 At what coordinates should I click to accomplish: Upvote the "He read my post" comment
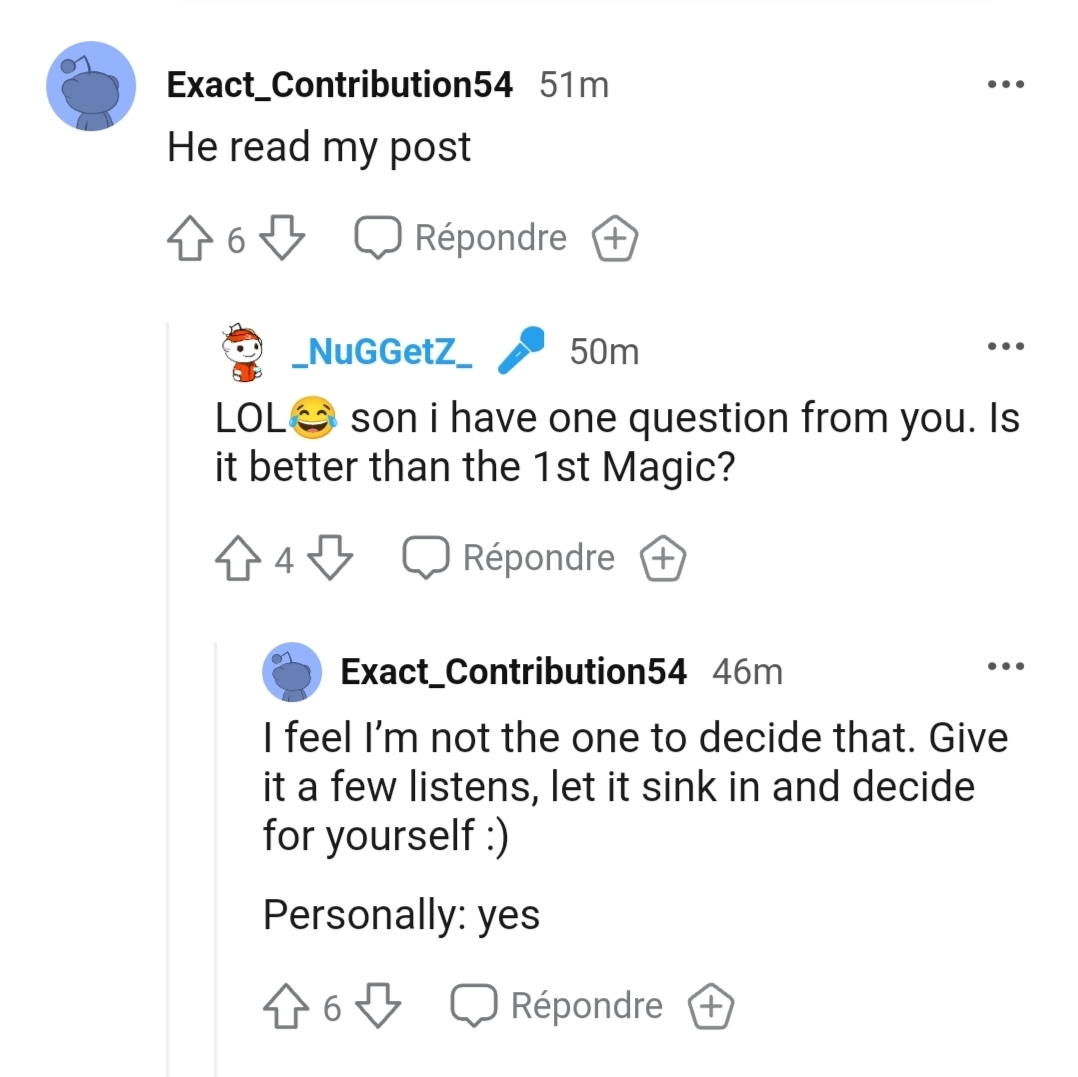click(x=189, y=239)
